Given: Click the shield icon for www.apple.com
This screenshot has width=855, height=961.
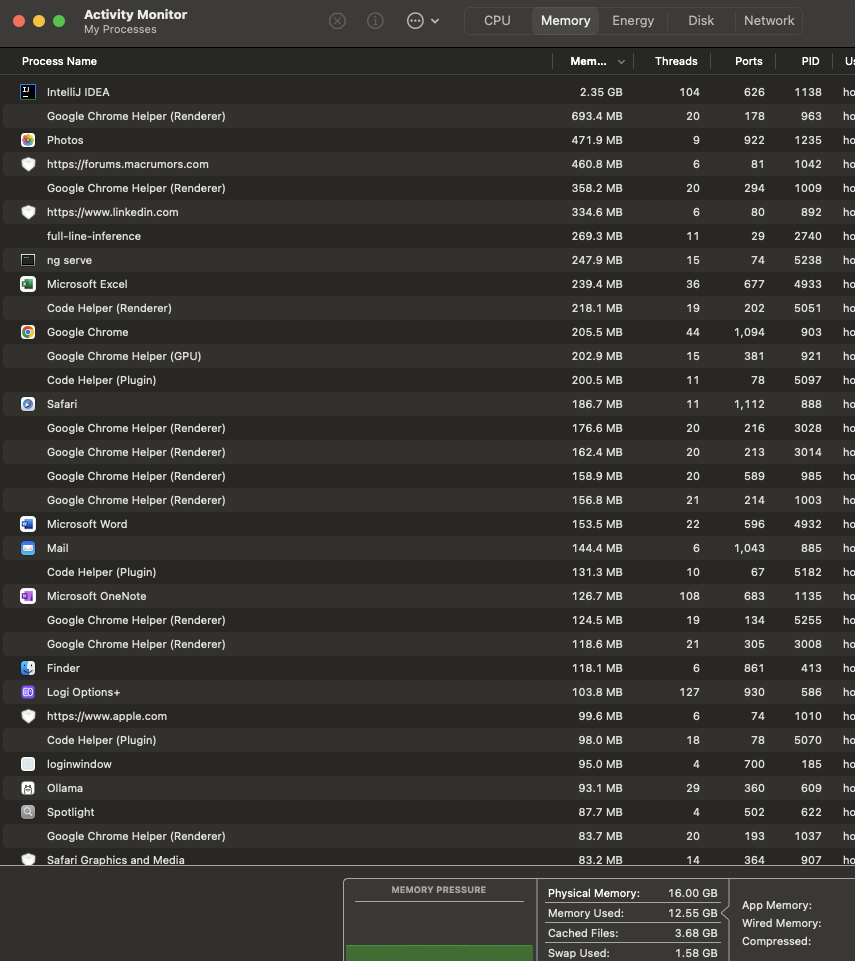Looking at the screenshot, I should (28, 716).
